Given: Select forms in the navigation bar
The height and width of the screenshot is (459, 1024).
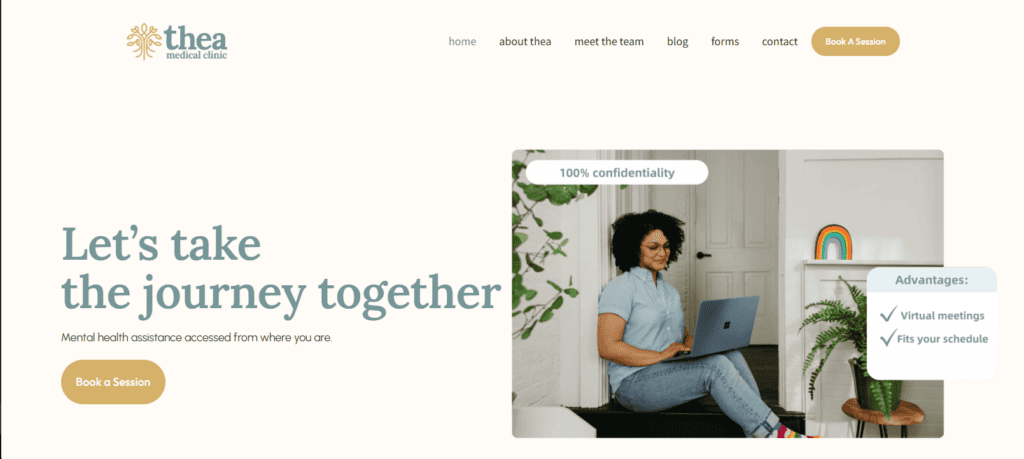Looking at the screenshot, I should point(725,41).
